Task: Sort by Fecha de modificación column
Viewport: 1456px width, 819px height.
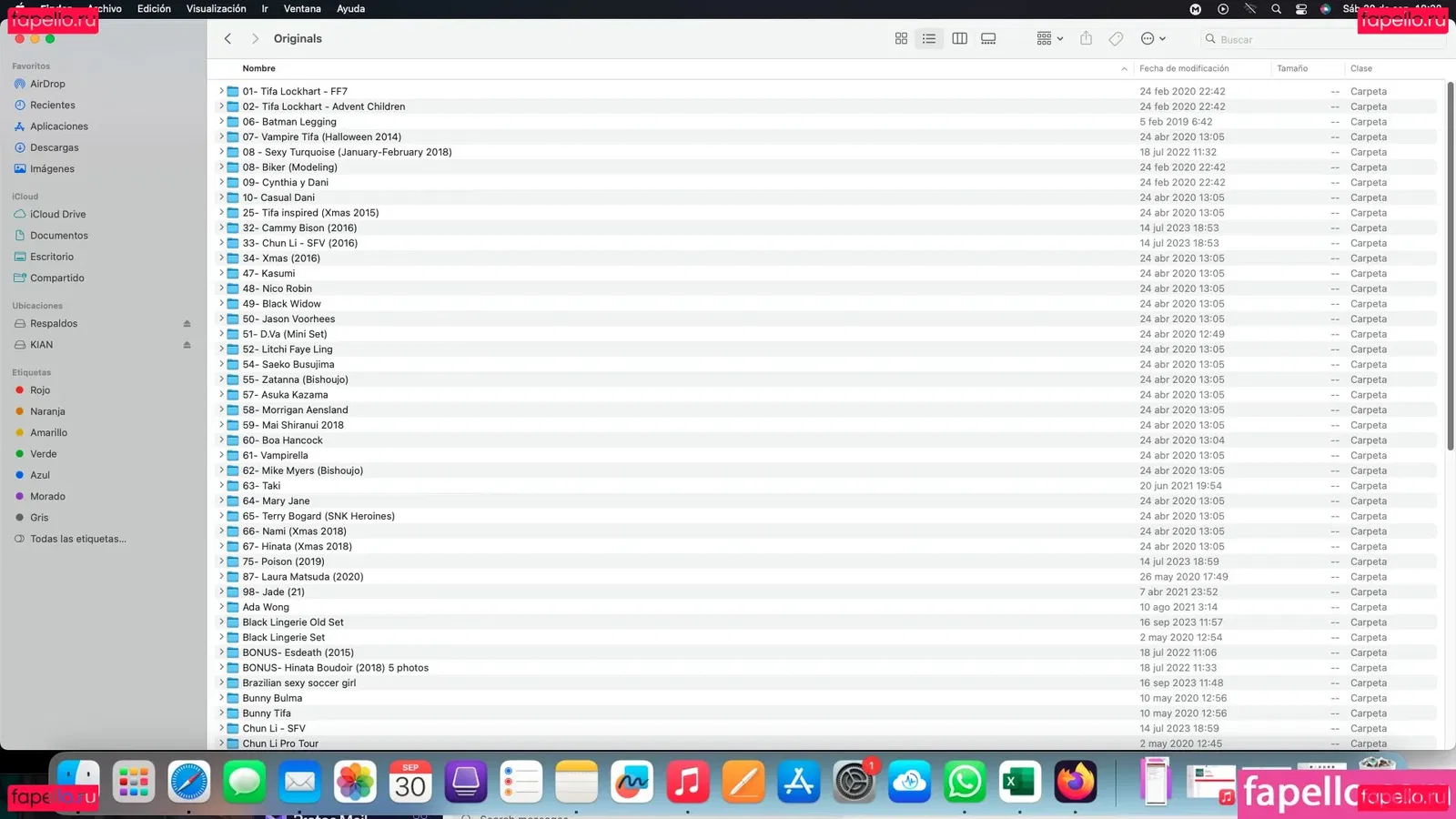Action: [x=1184, y=69]
